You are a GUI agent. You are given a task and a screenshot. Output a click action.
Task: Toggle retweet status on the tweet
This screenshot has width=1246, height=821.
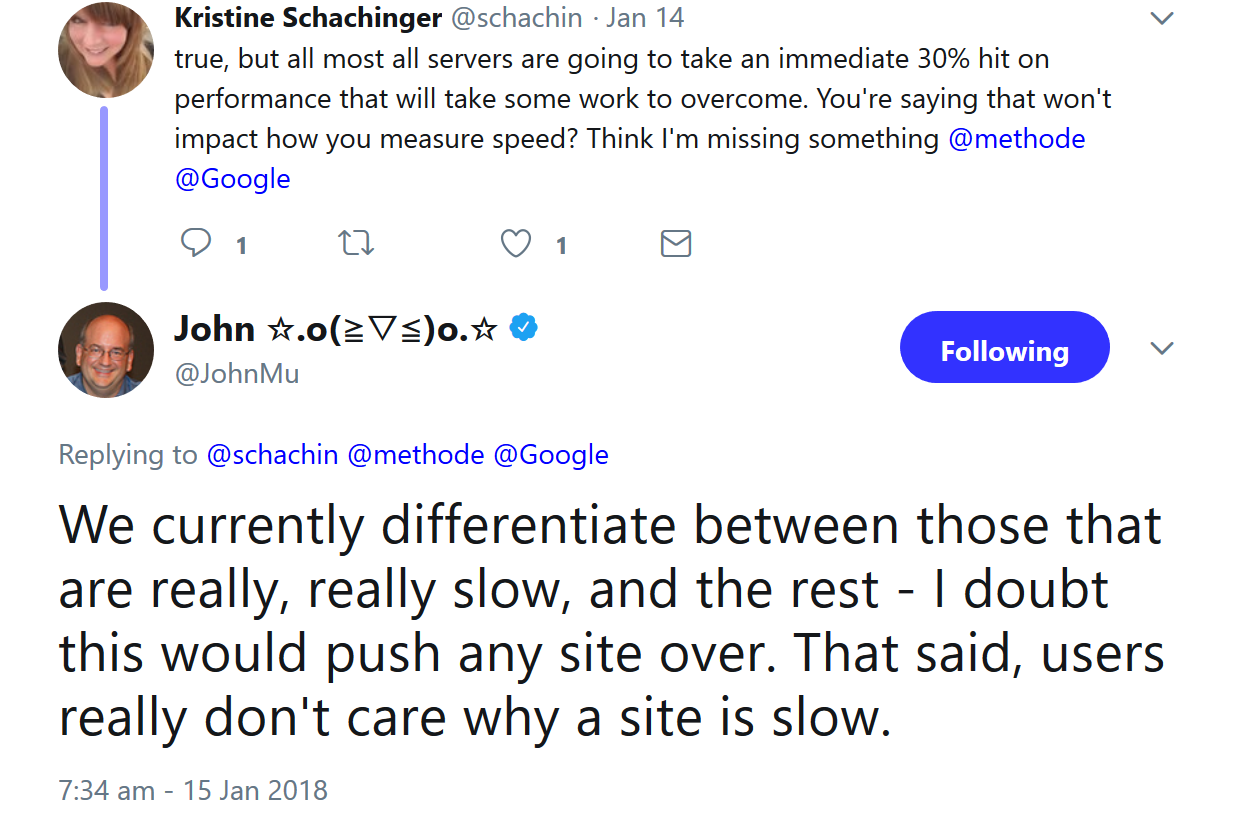click(356, 243)
